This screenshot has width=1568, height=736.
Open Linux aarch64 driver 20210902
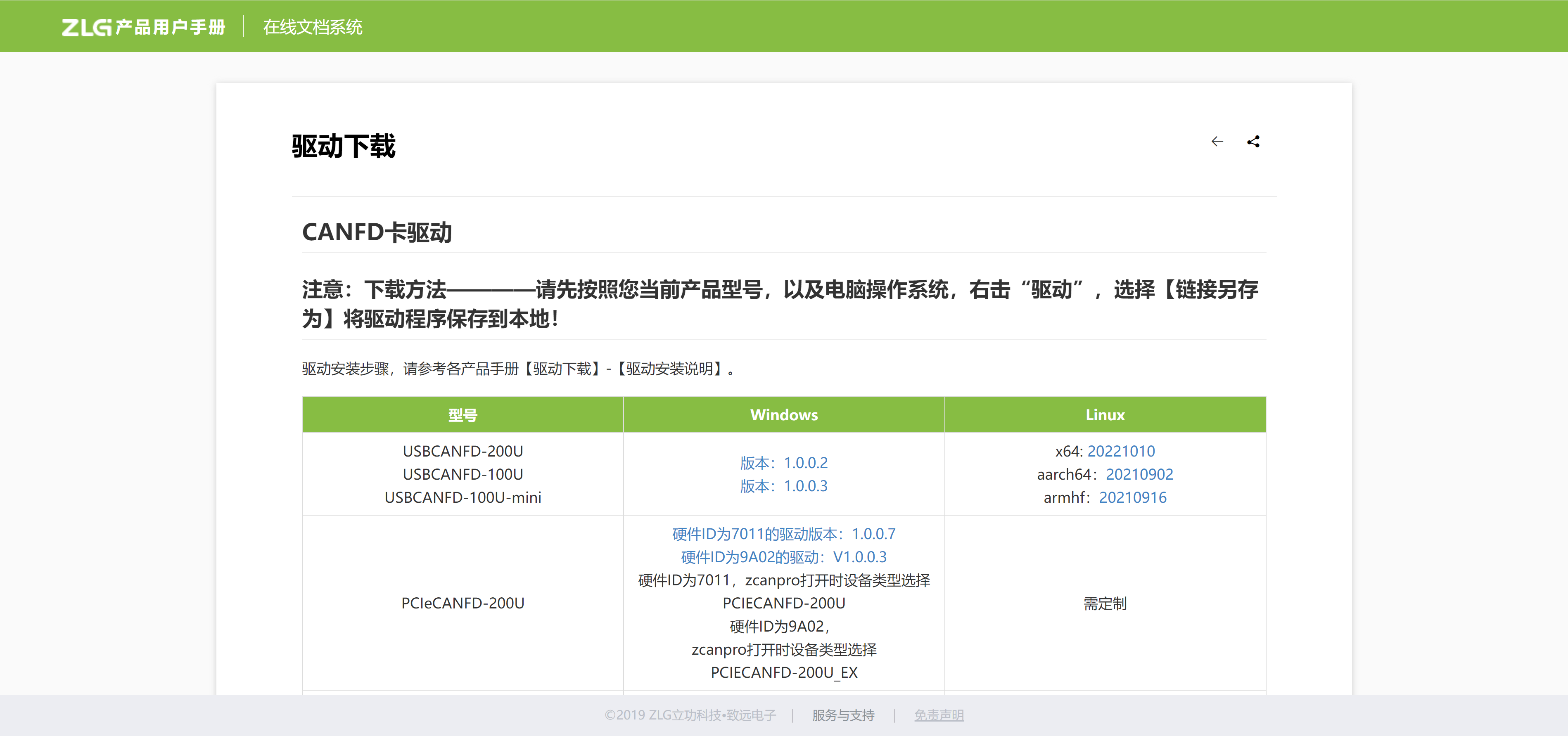click(x=1139, y=474)
